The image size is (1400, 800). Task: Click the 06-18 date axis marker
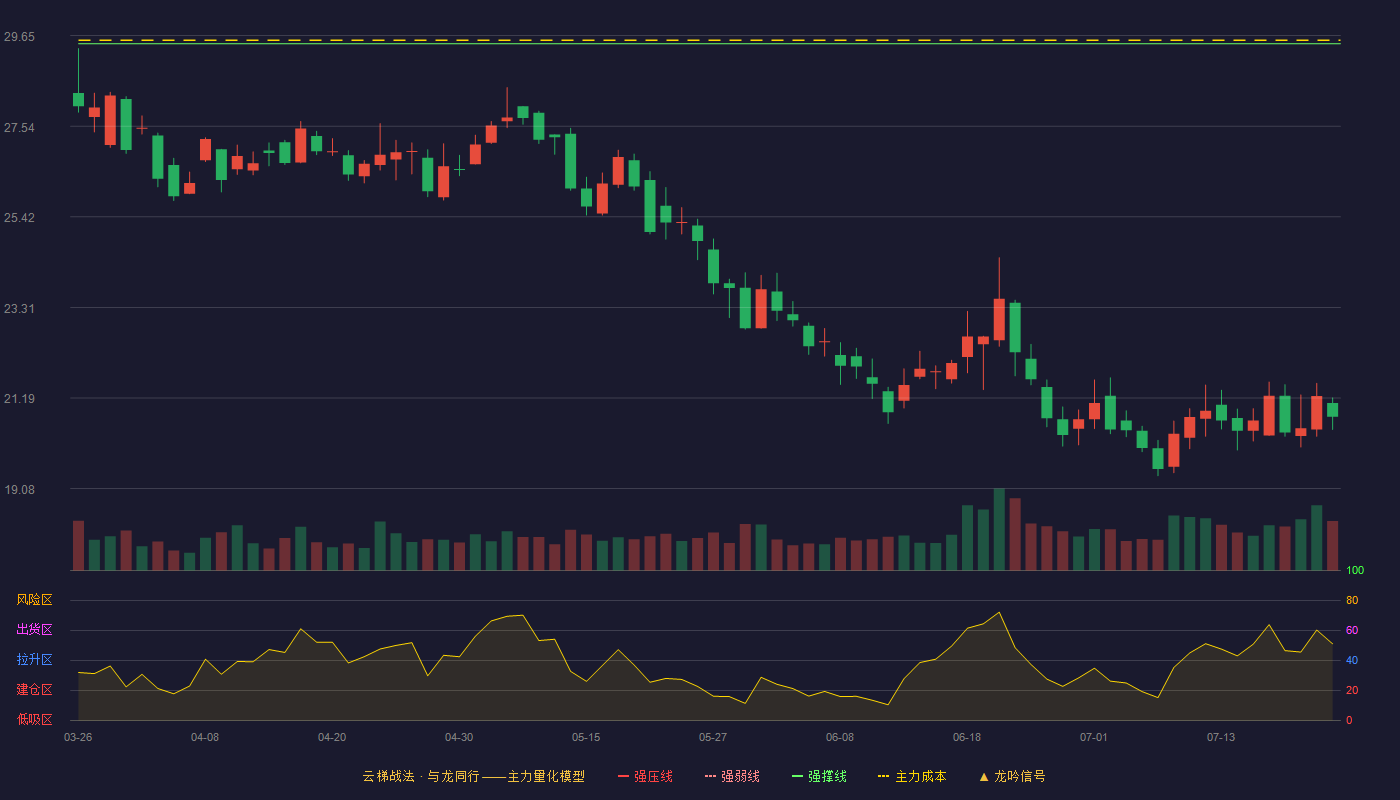(x=967, y=737)
